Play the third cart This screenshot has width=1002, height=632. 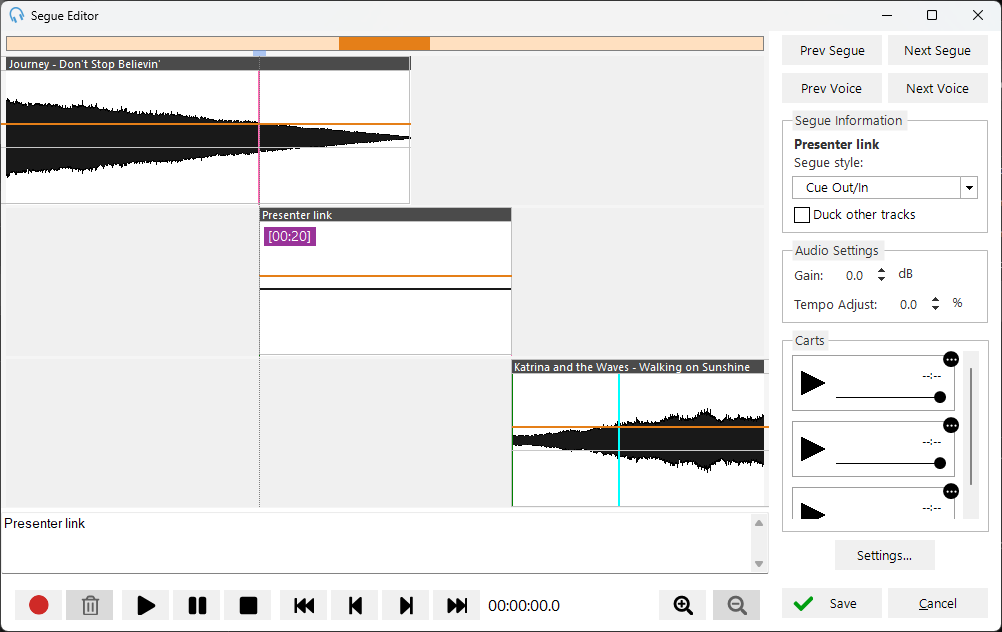(x=813, y=511)
